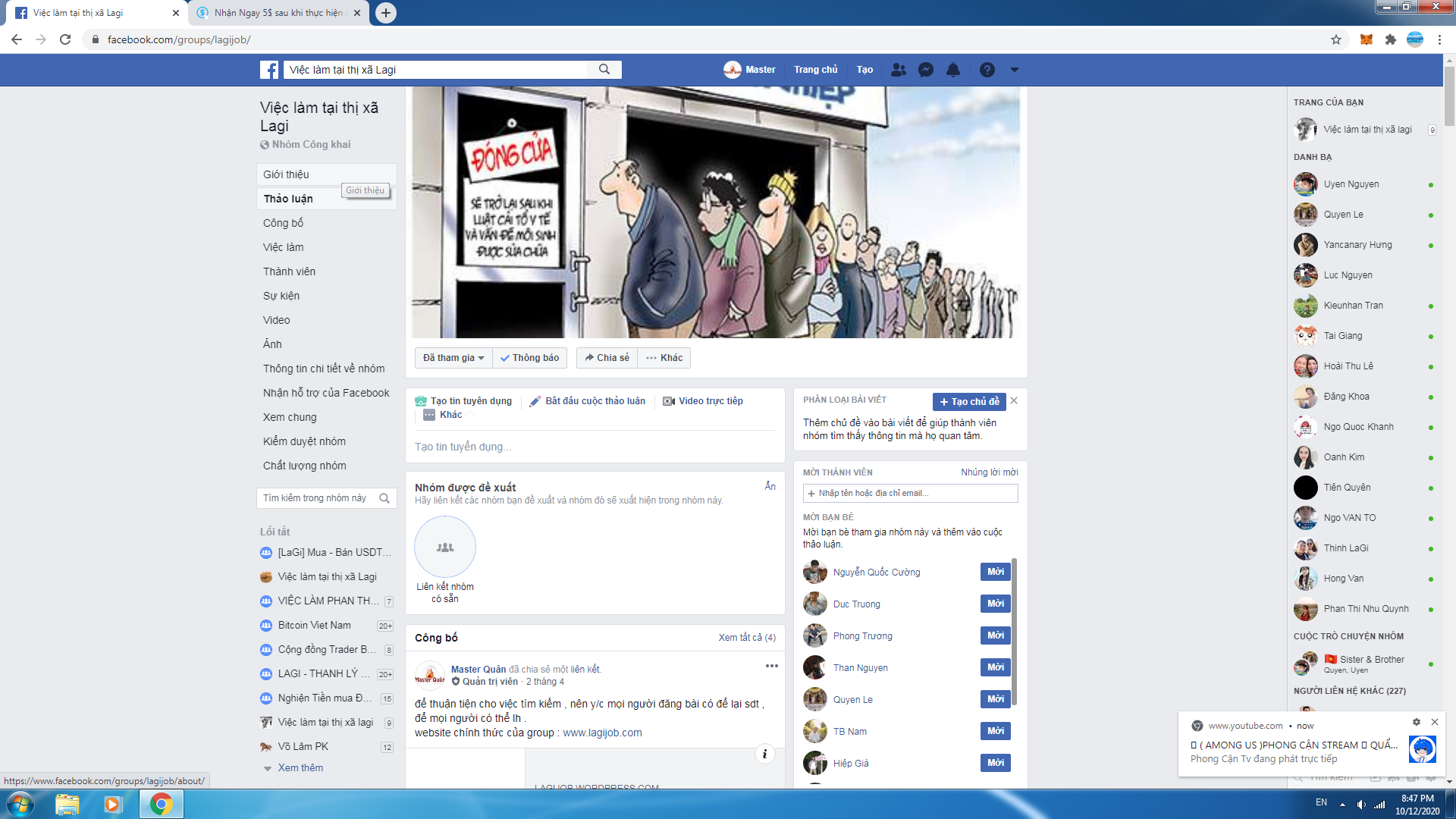Screen dimensions: 1456x819
Task: Hide suggested groups with Ẩn link
Action: coord(770,486)
